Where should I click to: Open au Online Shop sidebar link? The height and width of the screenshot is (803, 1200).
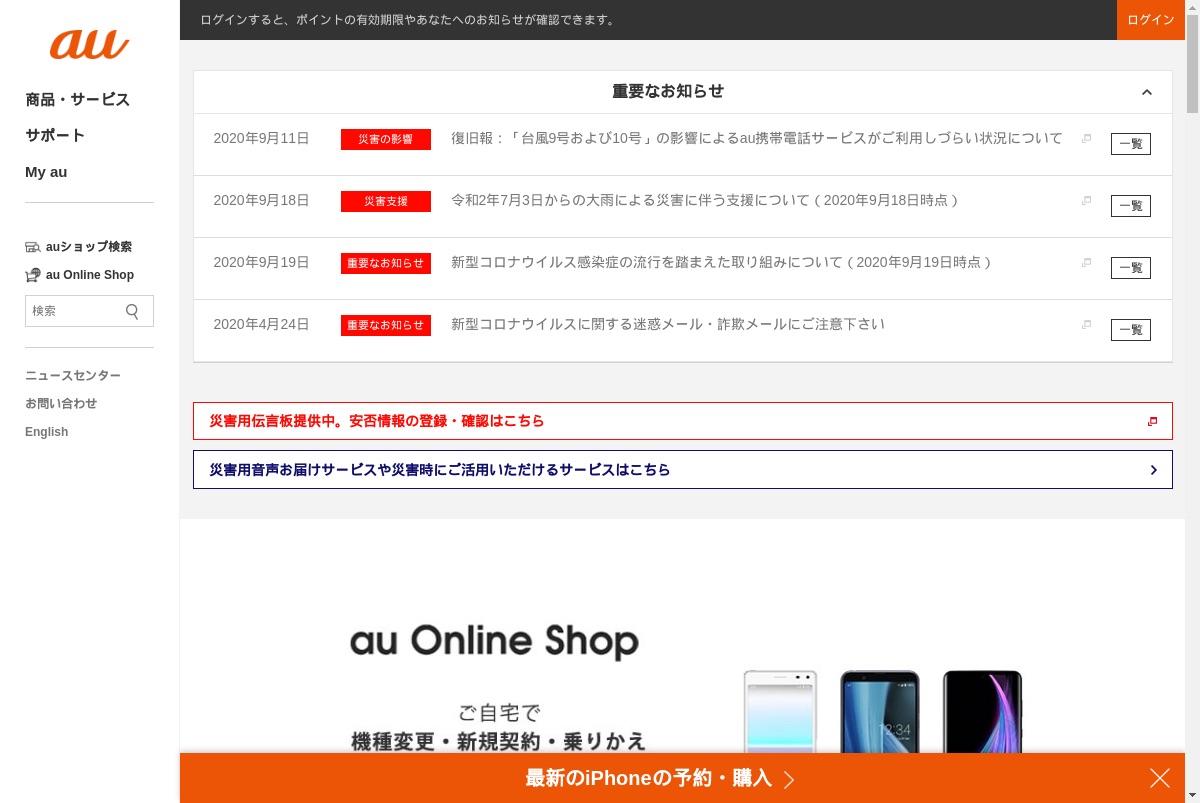90,275
